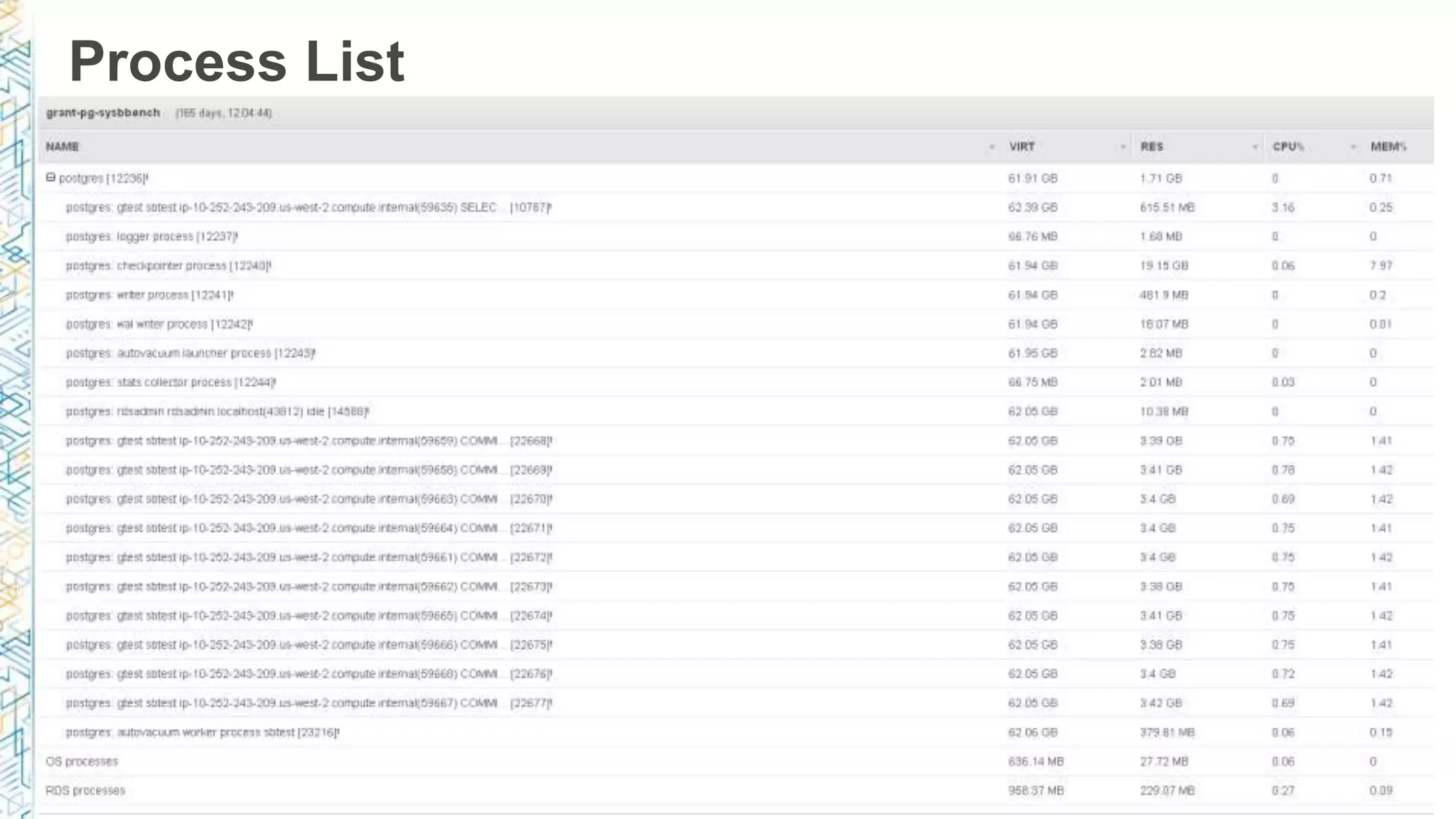This screenshot has height=819, width=1456.
Task: Click RES value 379.81 MB of autovacuum worker
Action: point(1167,732)
